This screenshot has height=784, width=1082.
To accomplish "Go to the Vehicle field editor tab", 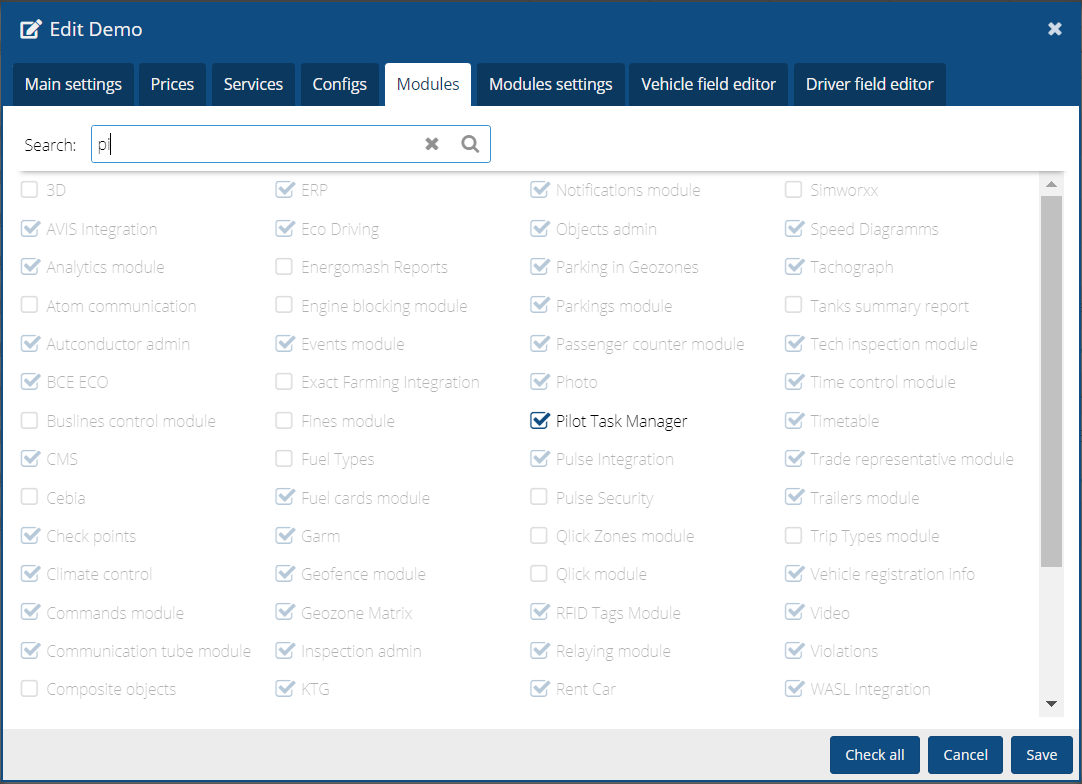I will coord(708,85).
